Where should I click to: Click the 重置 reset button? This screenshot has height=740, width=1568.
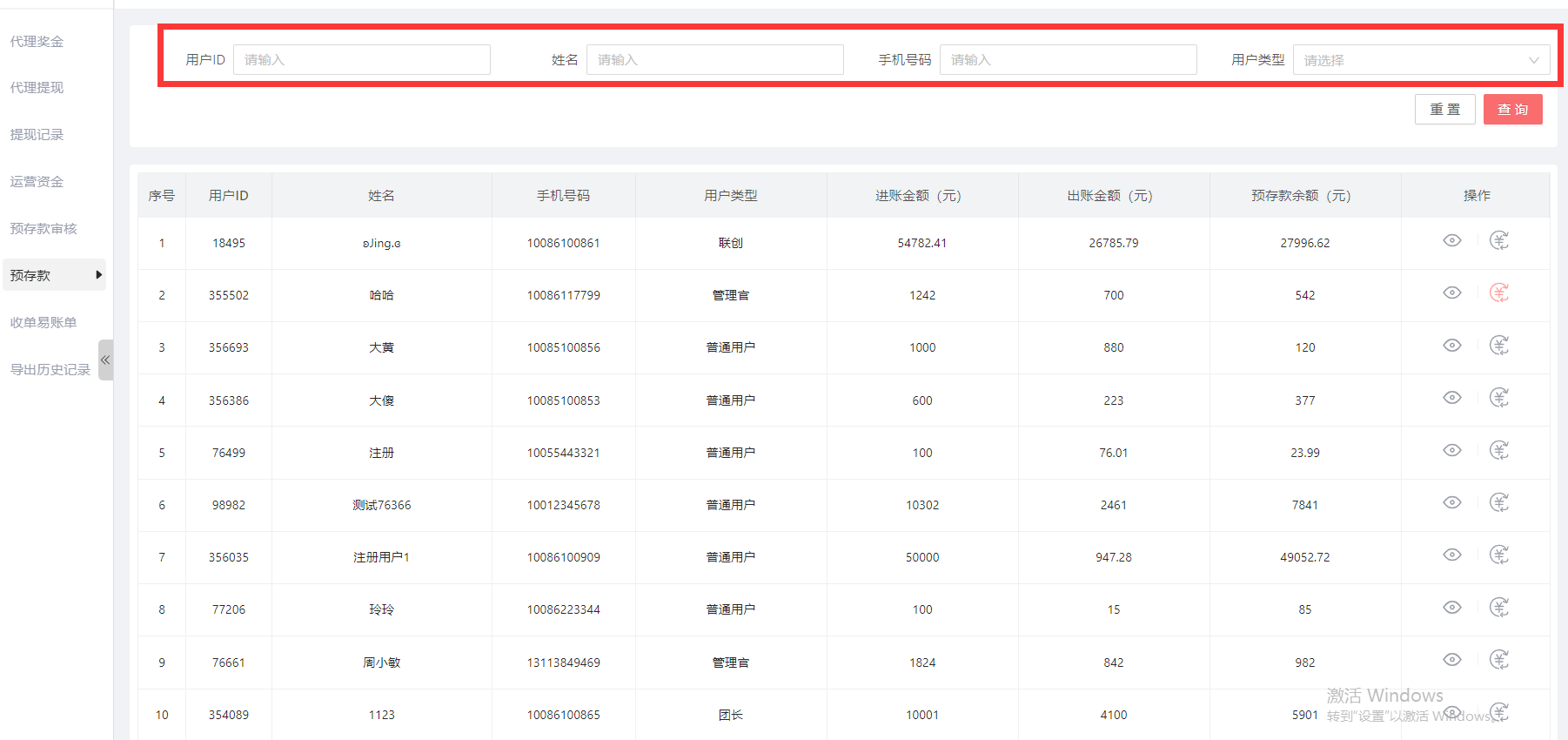1444,110
